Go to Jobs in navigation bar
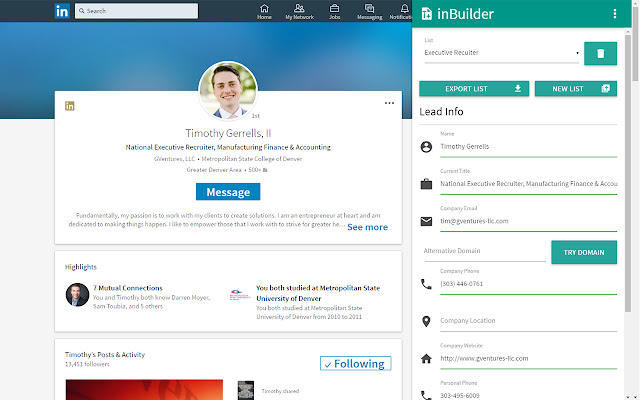 coord(334,11)
